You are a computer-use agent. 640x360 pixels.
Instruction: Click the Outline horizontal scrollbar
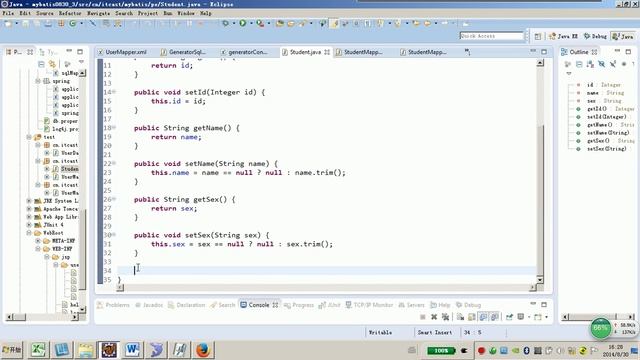[598, 317]
